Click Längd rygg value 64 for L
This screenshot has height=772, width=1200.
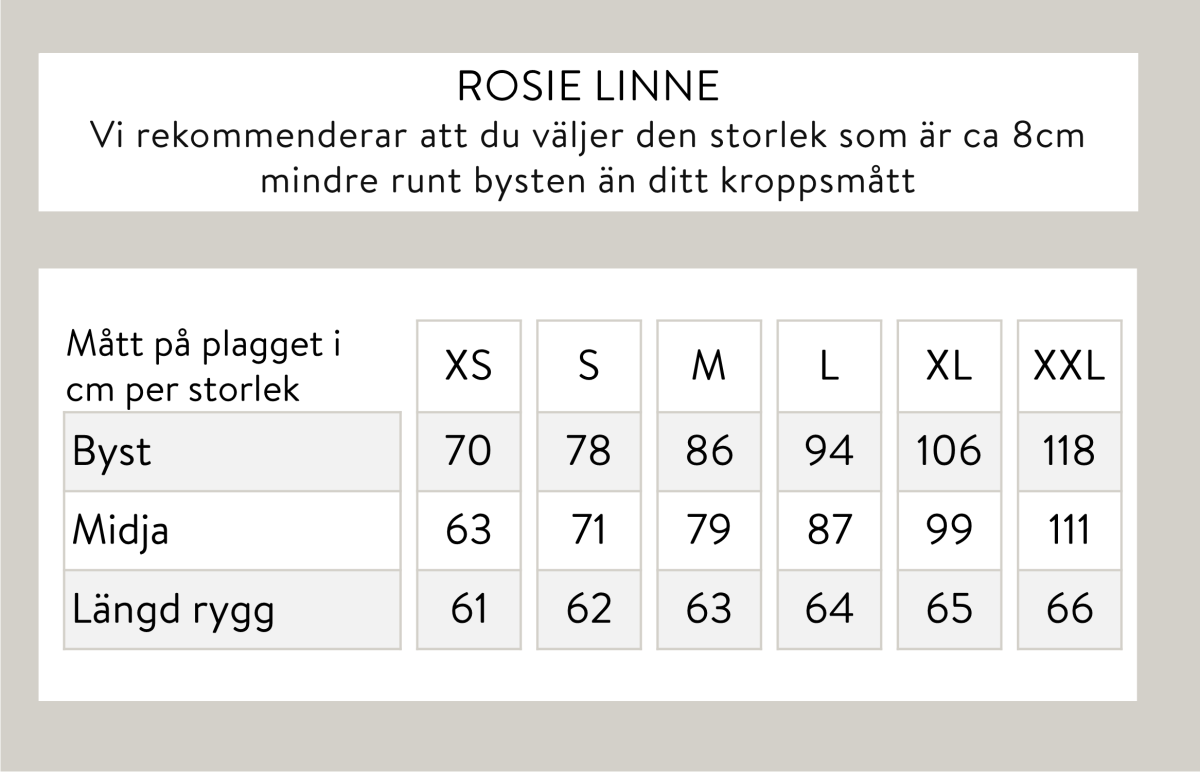pos(829,609)
